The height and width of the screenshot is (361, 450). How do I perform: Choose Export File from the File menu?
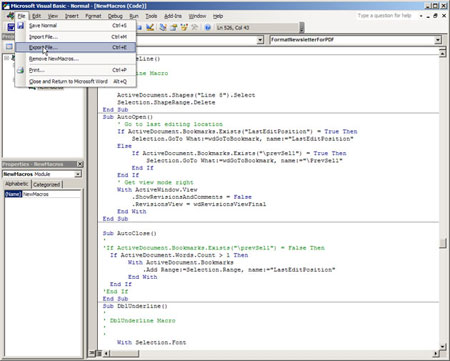click(x=76, y=47)
